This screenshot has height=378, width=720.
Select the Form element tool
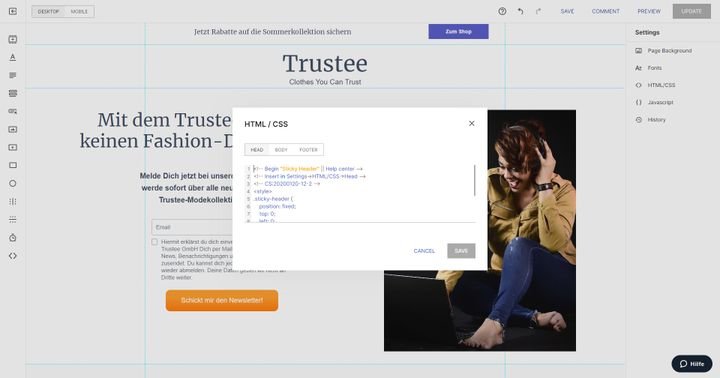(x=13, y=93)
